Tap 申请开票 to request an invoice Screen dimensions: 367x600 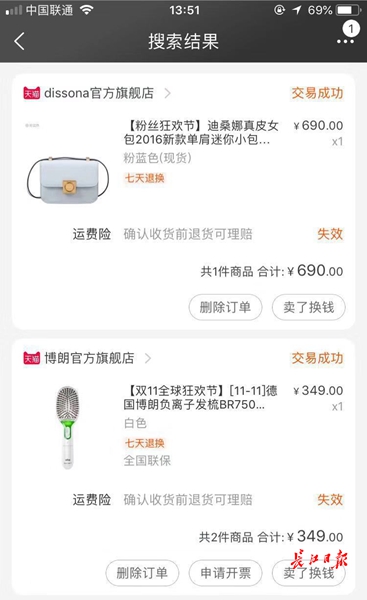click(x=225, y=573)
